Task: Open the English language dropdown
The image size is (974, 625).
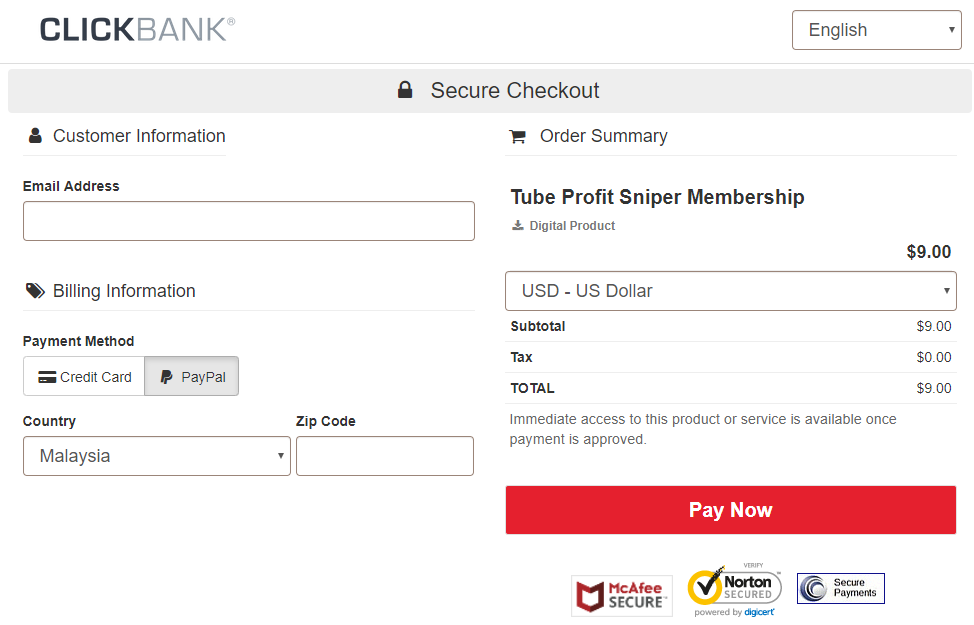Action: 876,30
